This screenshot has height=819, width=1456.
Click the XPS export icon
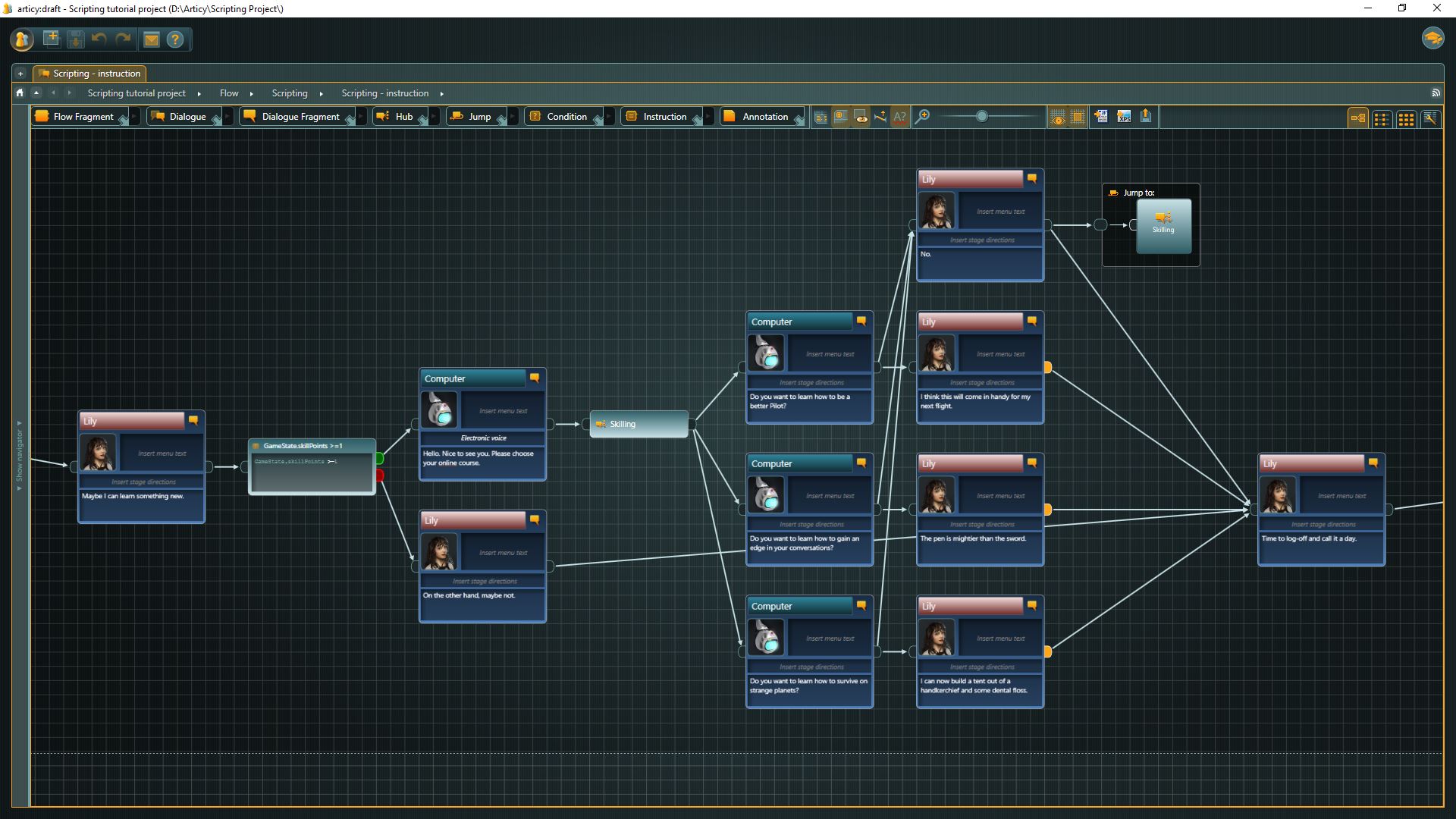[1124, 117]
